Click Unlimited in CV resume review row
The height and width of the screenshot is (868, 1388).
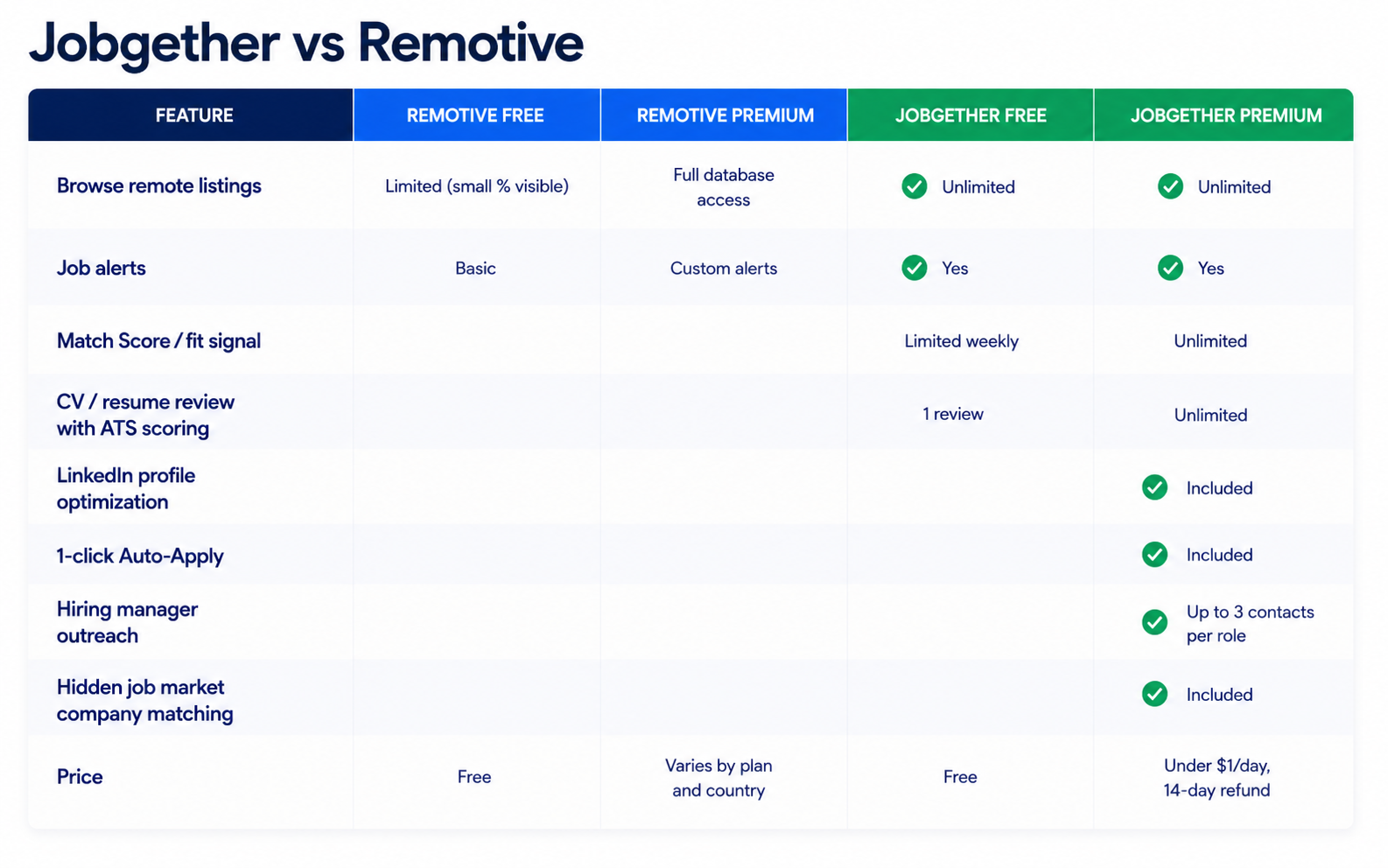[x=1210, y=415]
